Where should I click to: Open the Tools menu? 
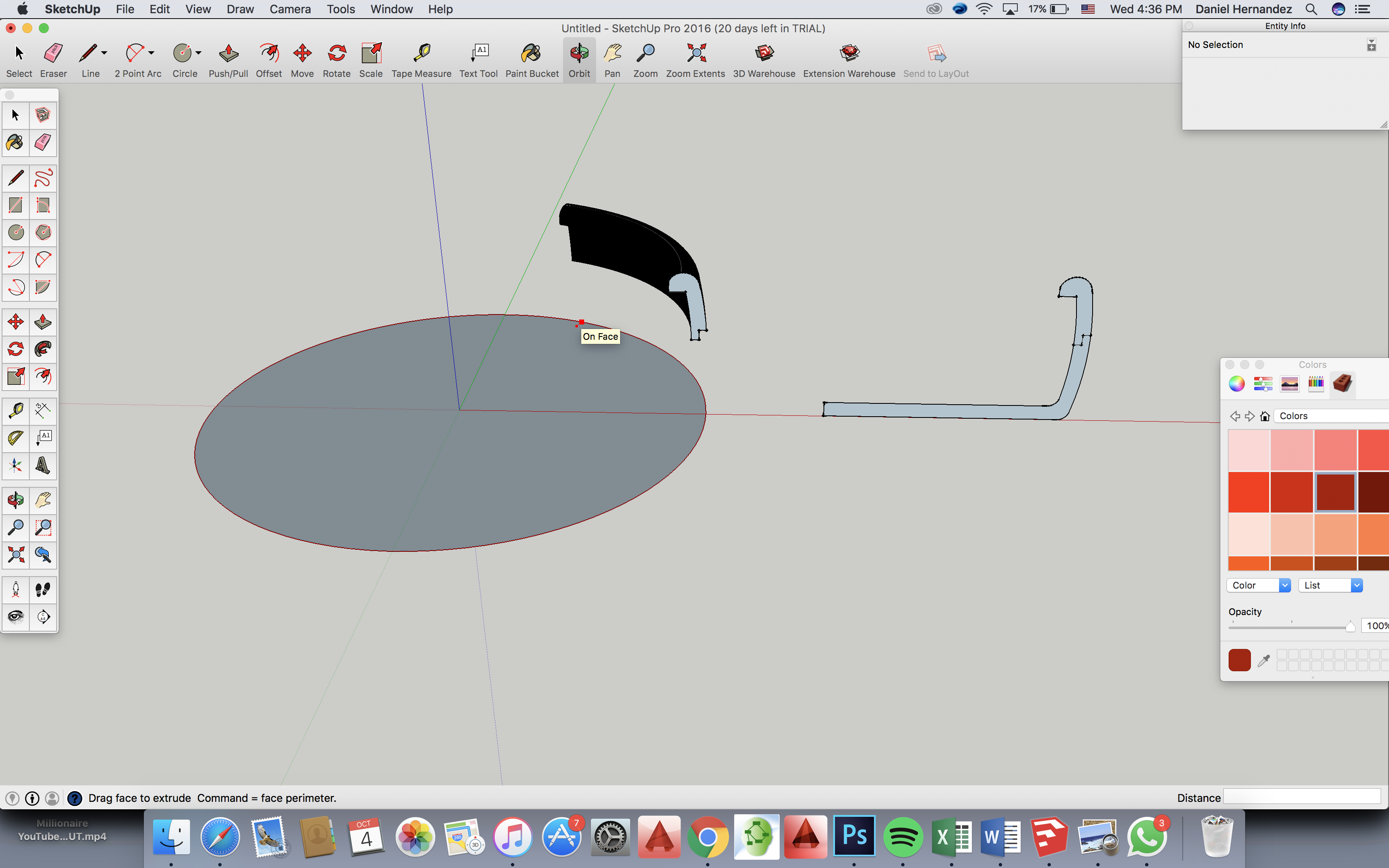click(x=341, y=9)
